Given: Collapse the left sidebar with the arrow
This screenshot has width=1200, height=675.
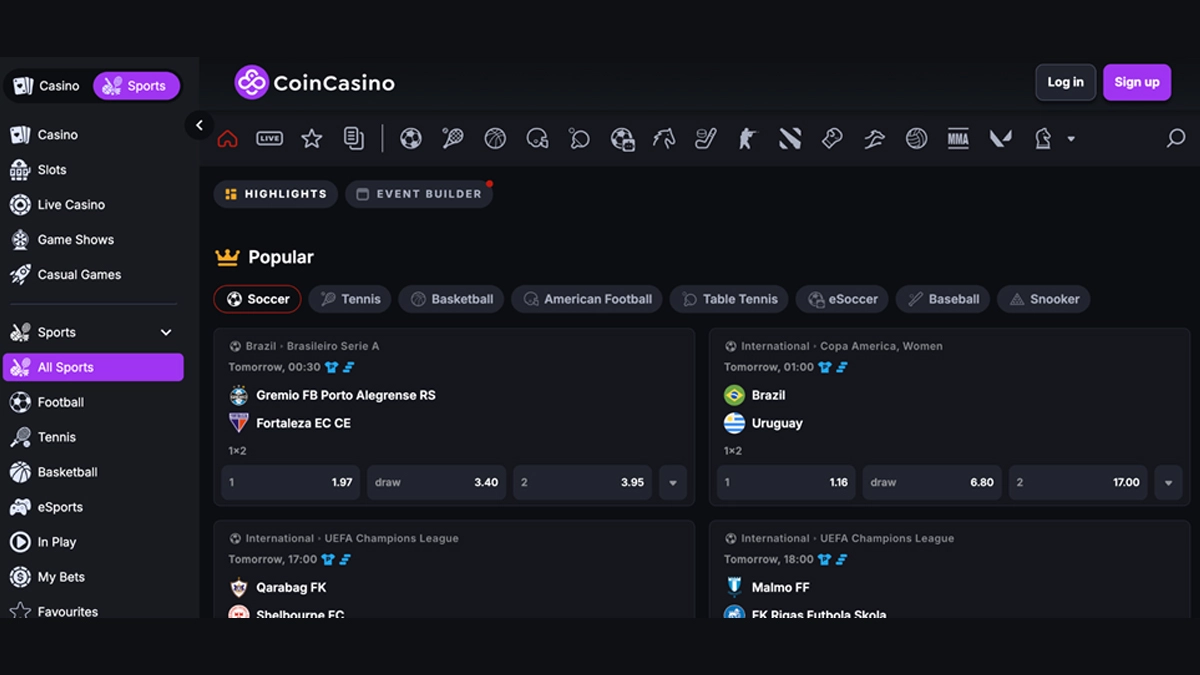Looking at the screenshot, I should 199,125.
